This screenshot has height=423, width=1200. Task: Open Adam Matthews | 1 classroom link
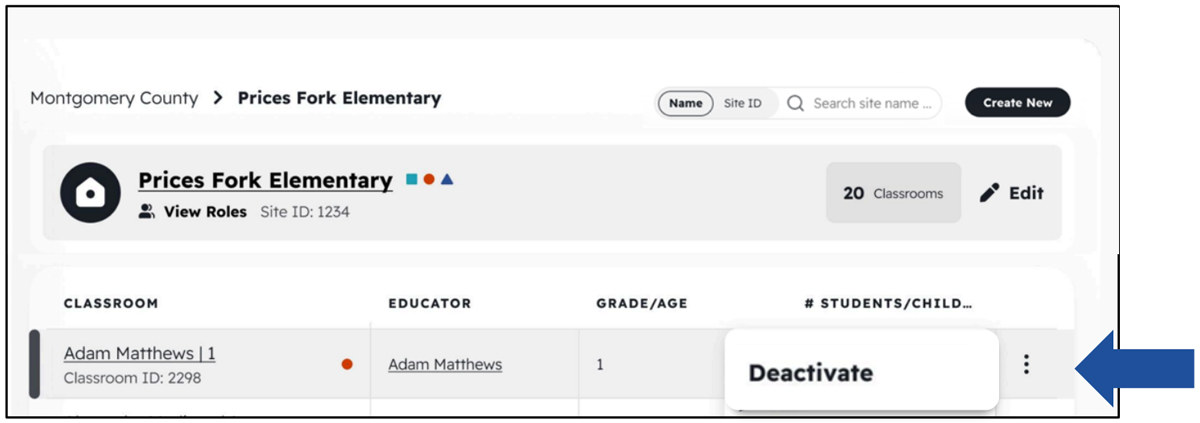coord(139,354)
